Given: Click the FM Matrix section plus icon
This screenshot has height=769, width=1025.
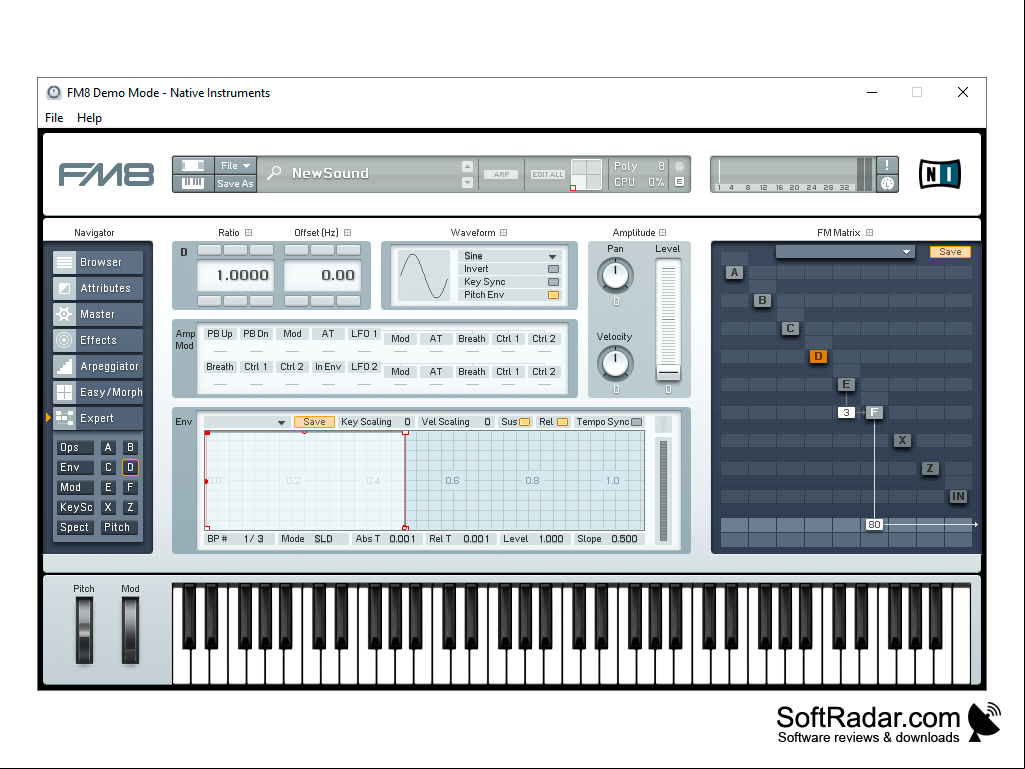Looking at the screenshot, I should [869, 233].
